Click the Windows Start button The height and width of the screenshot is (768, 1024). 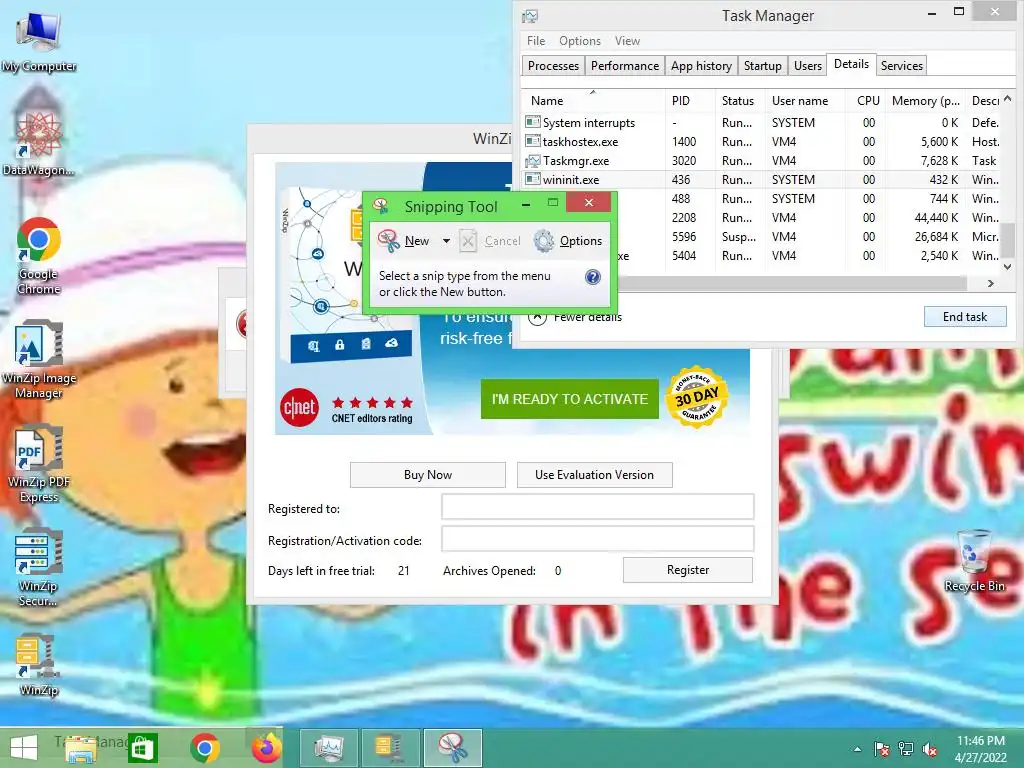point(24,748)
